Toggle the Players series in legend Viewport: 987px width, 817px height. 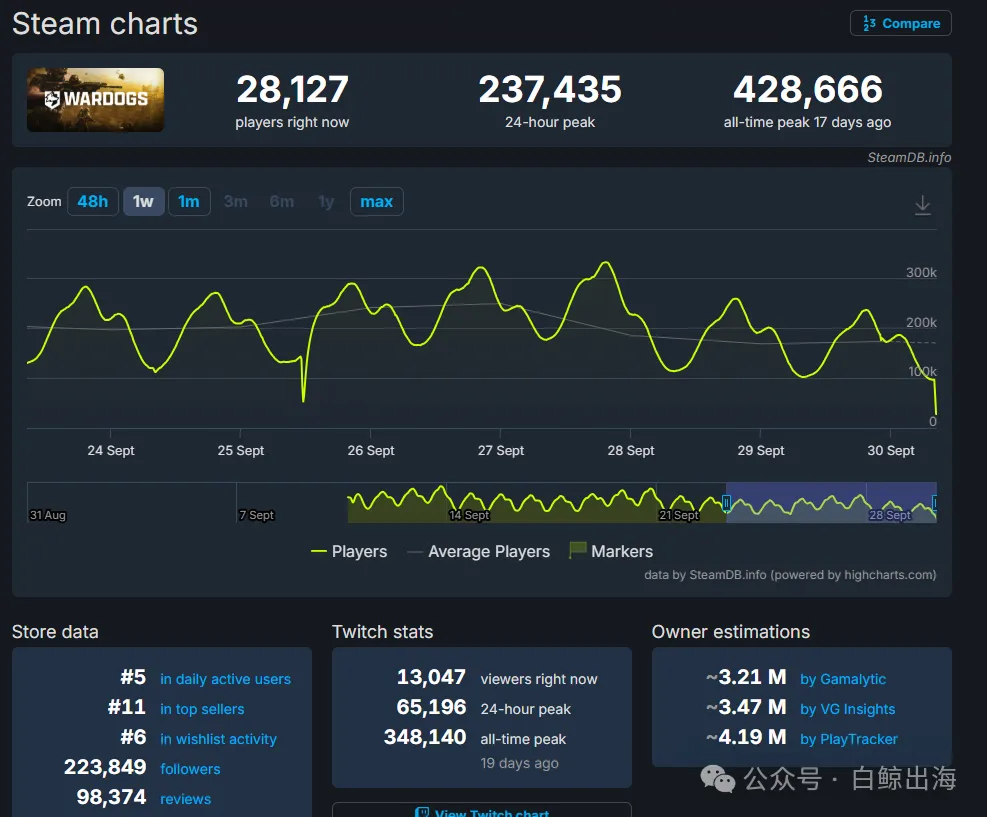coord(349,551)
